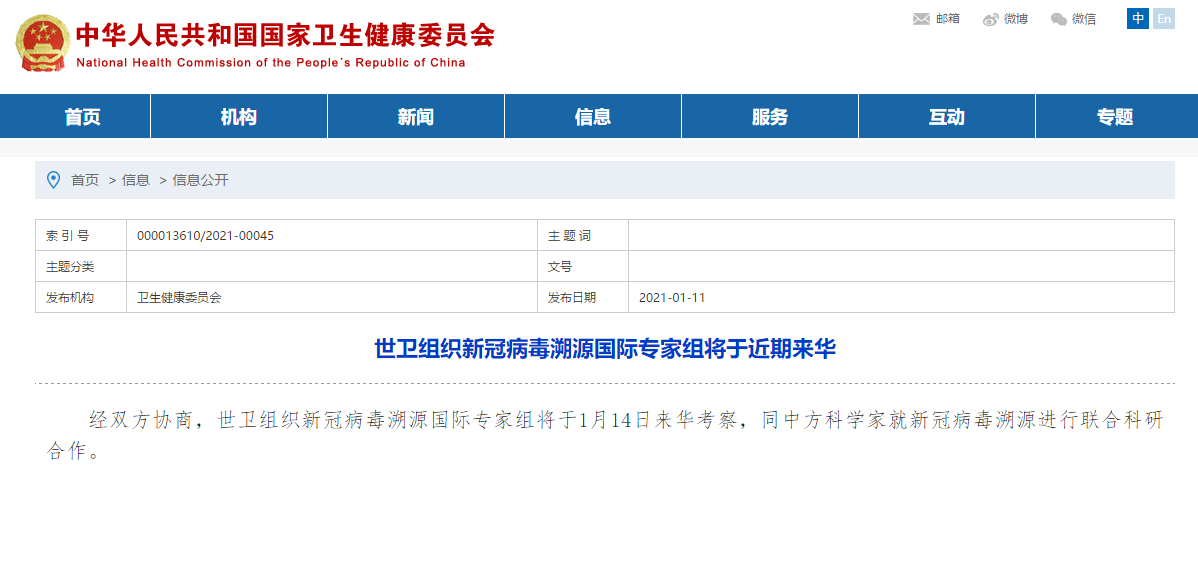Click the 邮箱 text link

947,19
